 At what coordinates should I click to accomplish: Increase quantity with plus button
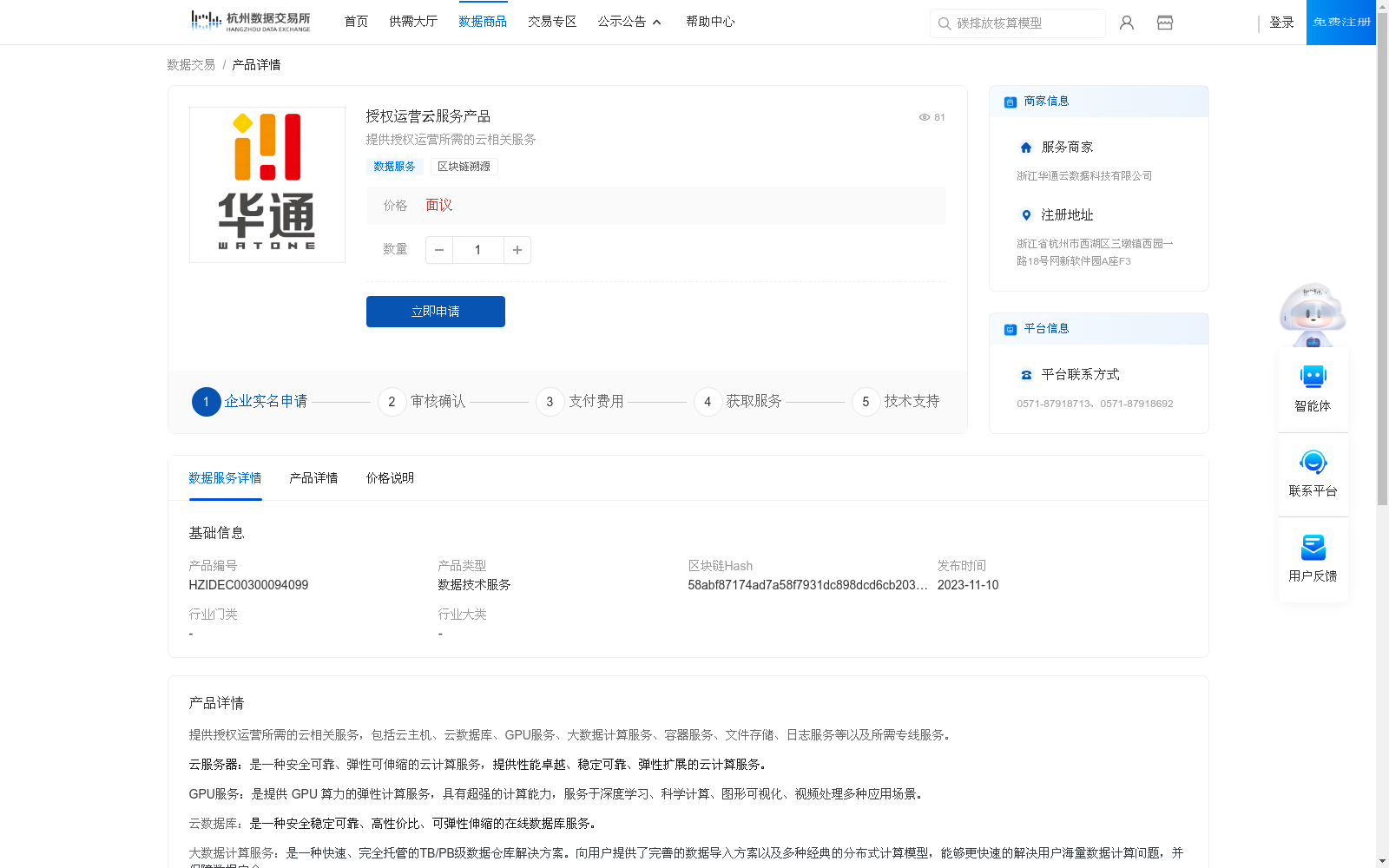(517, 250)
